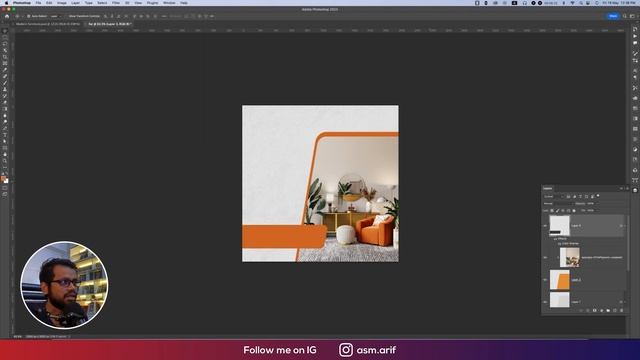The image size is (640, 360).
Task: Create new group in Layers panel
Action: point(608,311)
